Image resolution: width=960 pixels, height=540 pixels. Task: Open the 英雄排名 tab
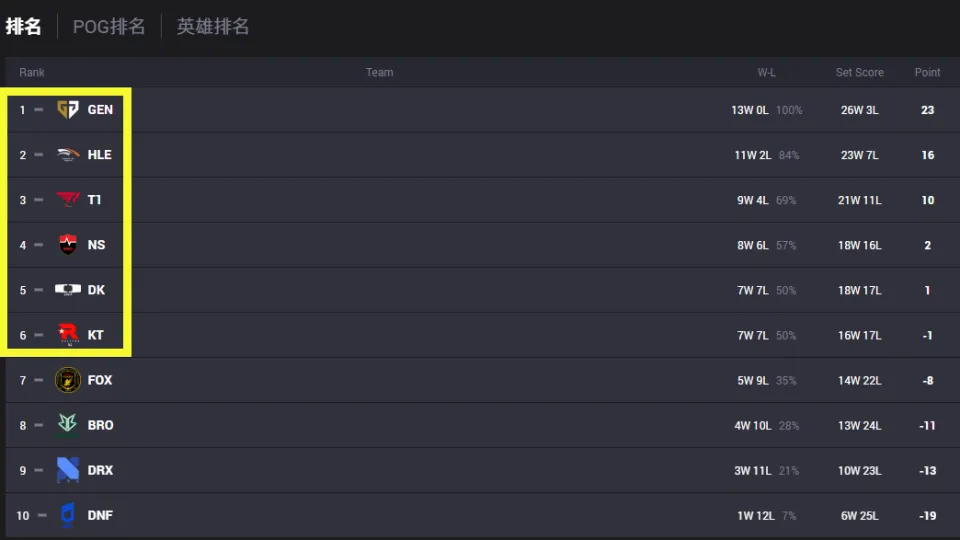pyautogui.click(x=213, y=27)
